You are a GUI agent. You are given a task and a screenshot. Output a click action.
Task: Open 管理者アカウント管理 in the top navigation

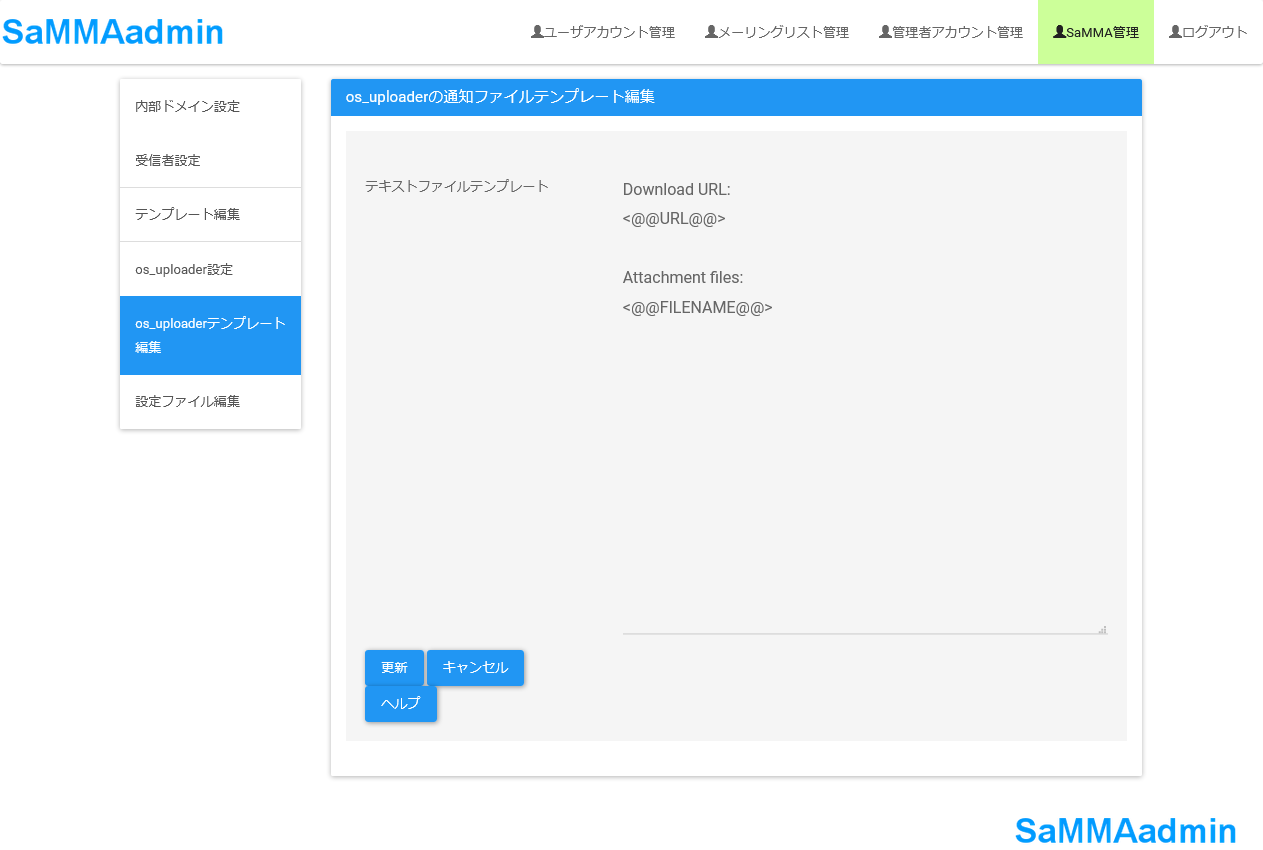coord(951,32)
